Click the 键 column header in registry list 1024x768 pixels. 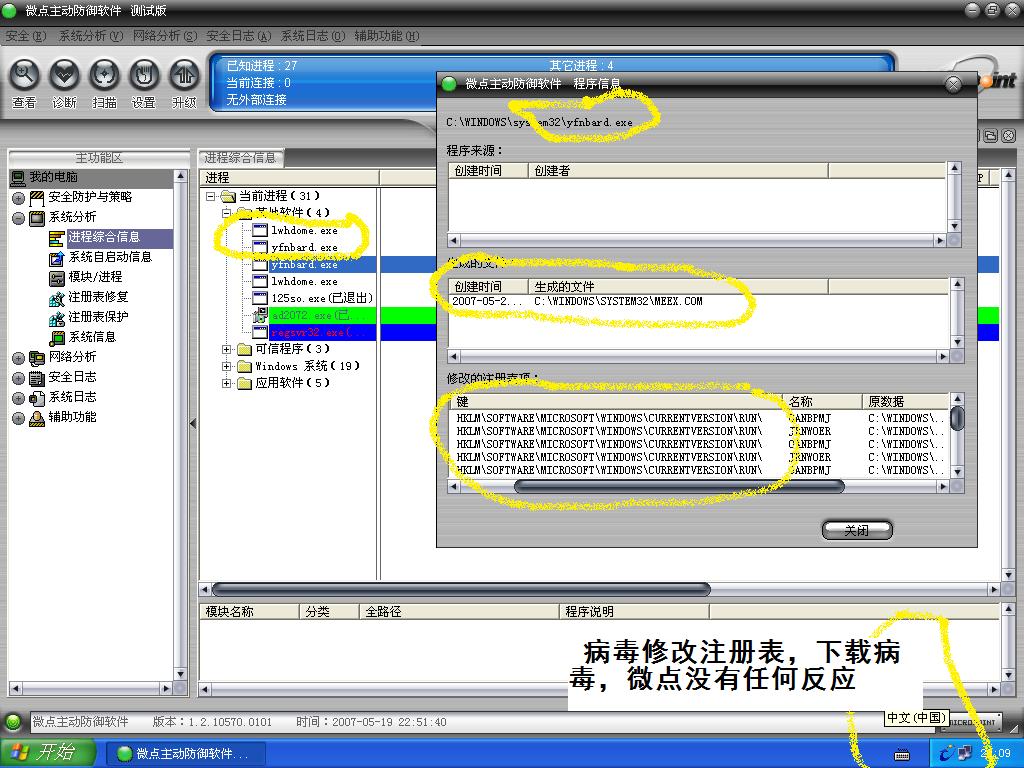(x=616, y=402)
